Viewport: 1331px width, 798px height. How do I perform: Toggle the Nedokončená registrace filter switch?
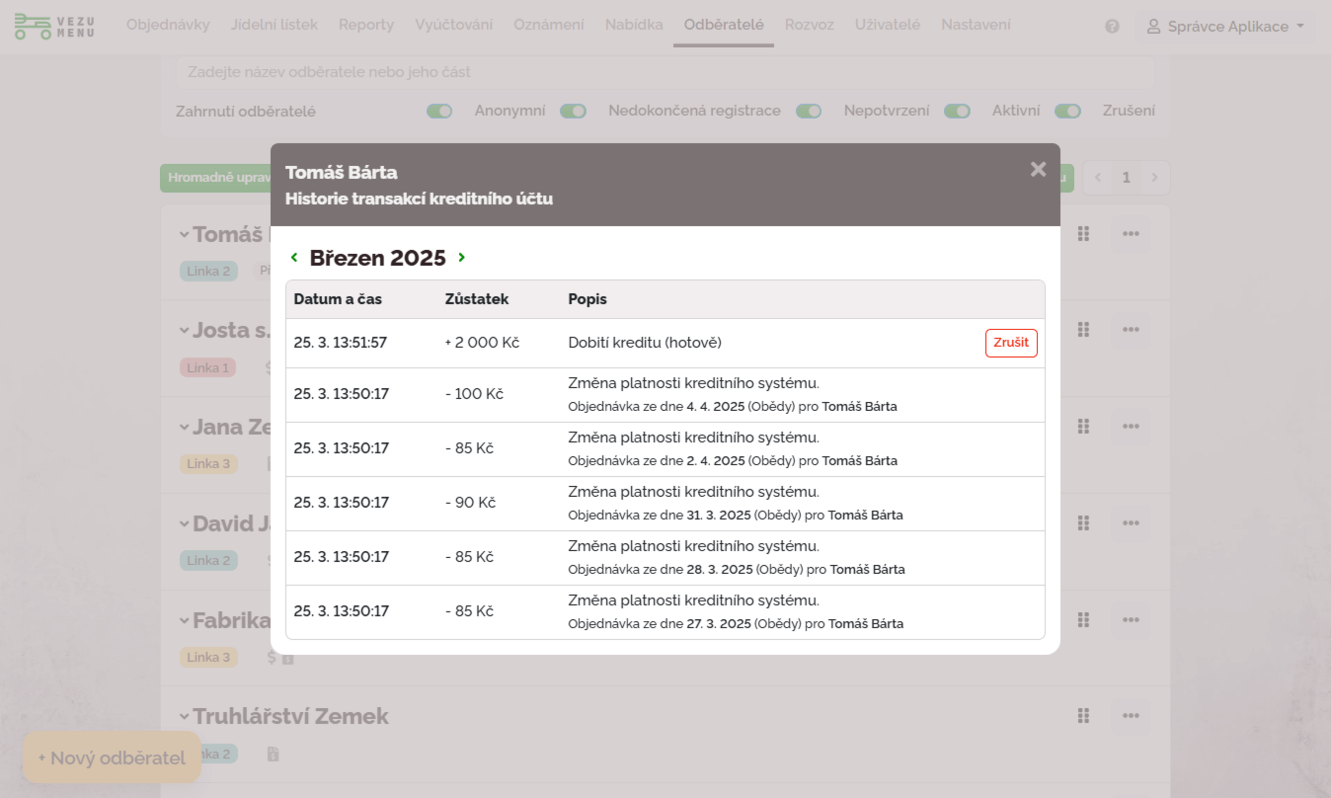tap(572, 111)
